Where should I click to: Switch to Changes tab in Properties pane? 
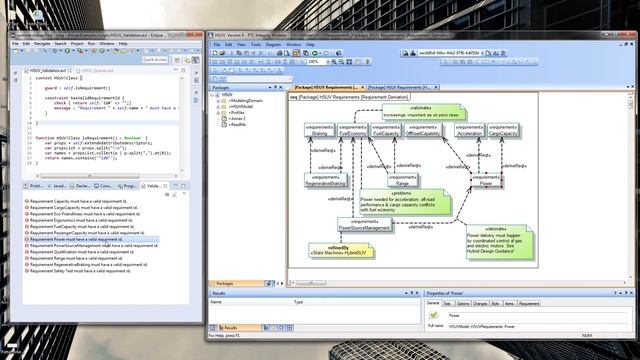pos(480,304)
